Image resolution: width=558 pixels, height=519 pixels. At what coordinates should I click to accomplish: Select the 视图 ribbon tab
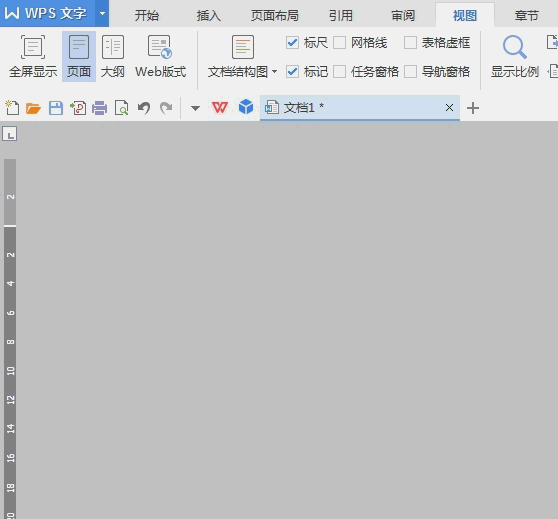coord(465,15)
